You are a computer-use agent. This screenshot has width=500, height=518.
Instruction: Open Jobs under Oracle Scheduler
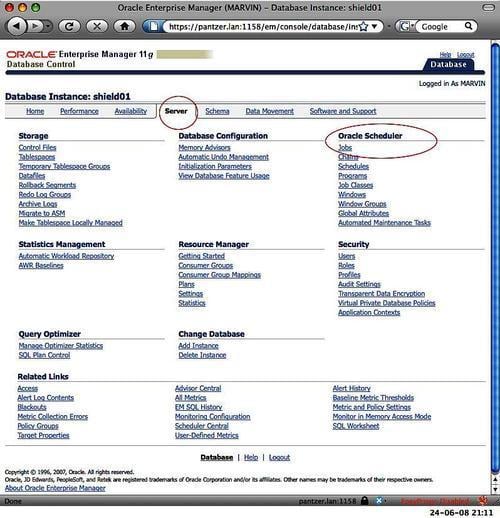tap(345, 147)
